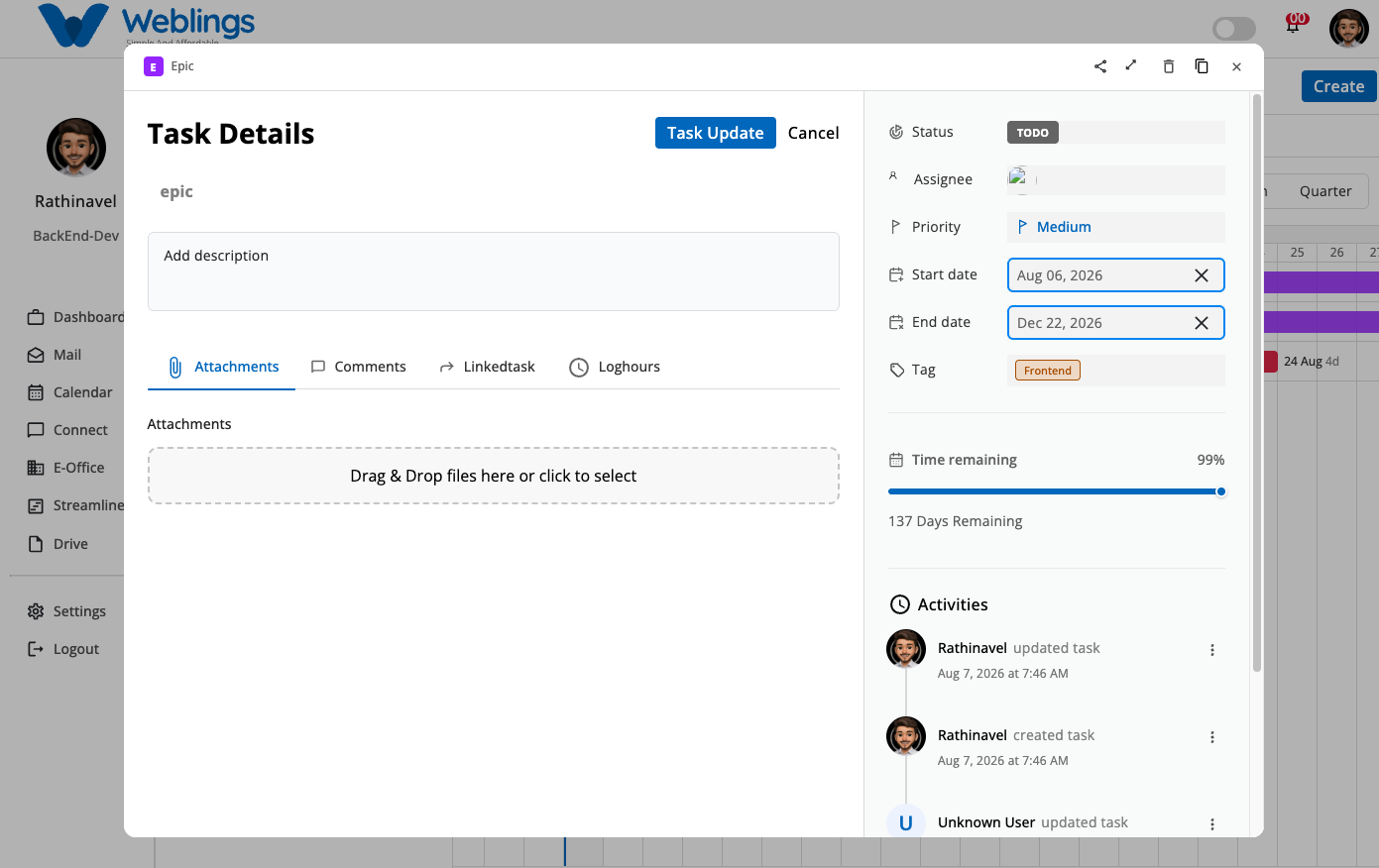
Task: Switch to the Attachments tab
Action: coord(222,367)
